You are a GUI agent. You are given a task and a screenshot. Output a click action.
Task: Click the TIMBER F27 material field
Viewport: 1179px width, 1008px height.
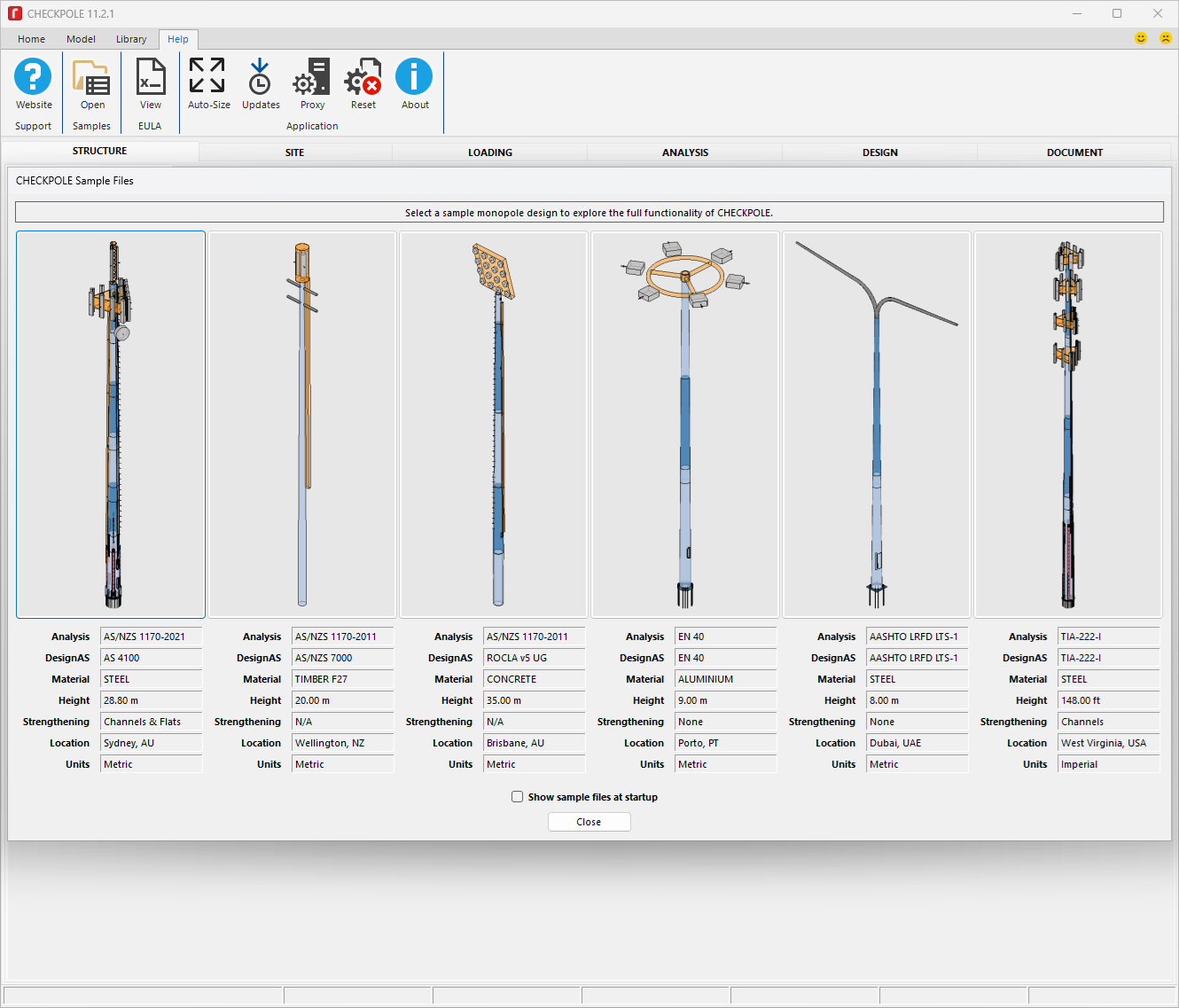coord(343,679)
